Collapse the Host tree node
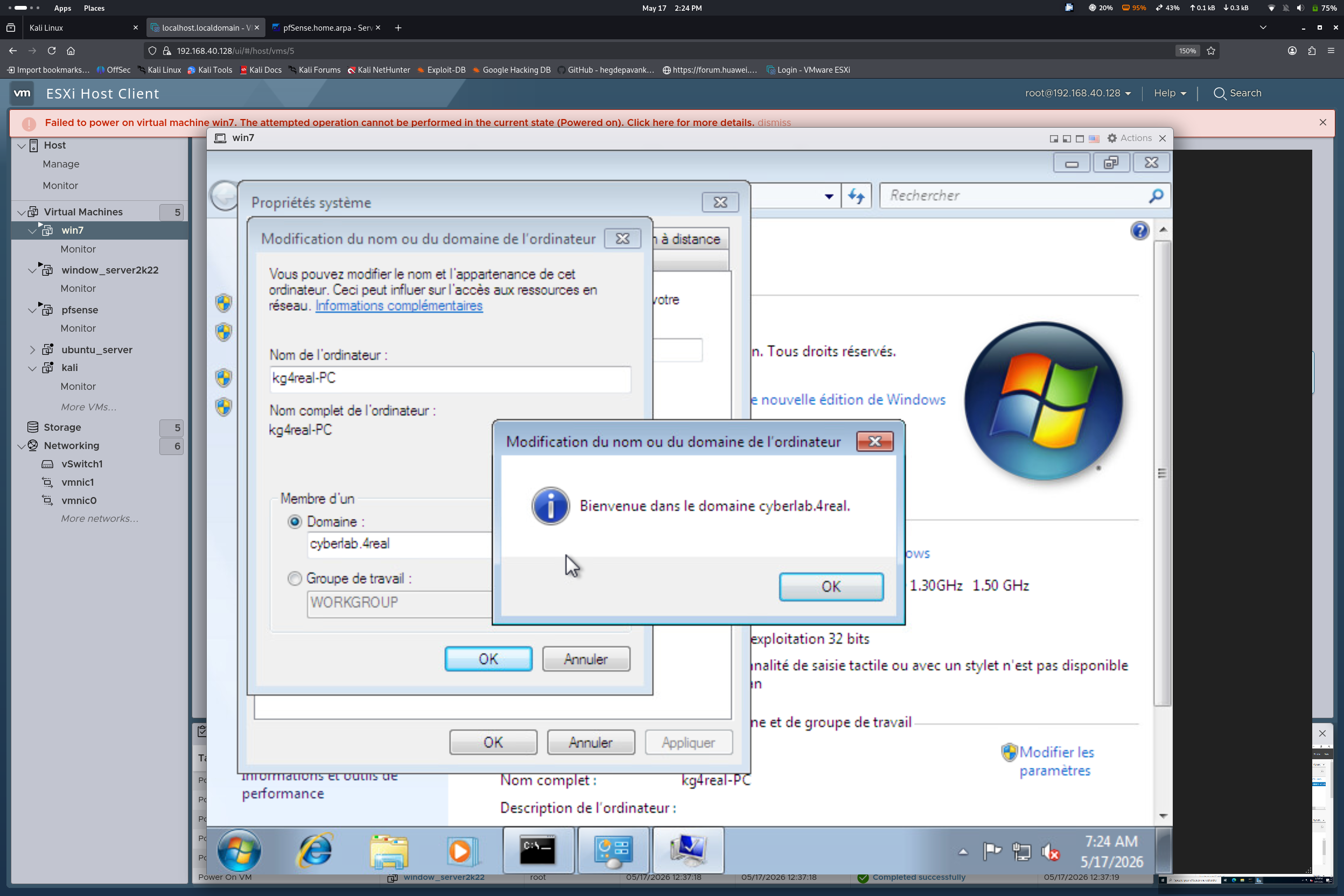Viewport: 1344px width, 896px height. (x=22, y=146)
